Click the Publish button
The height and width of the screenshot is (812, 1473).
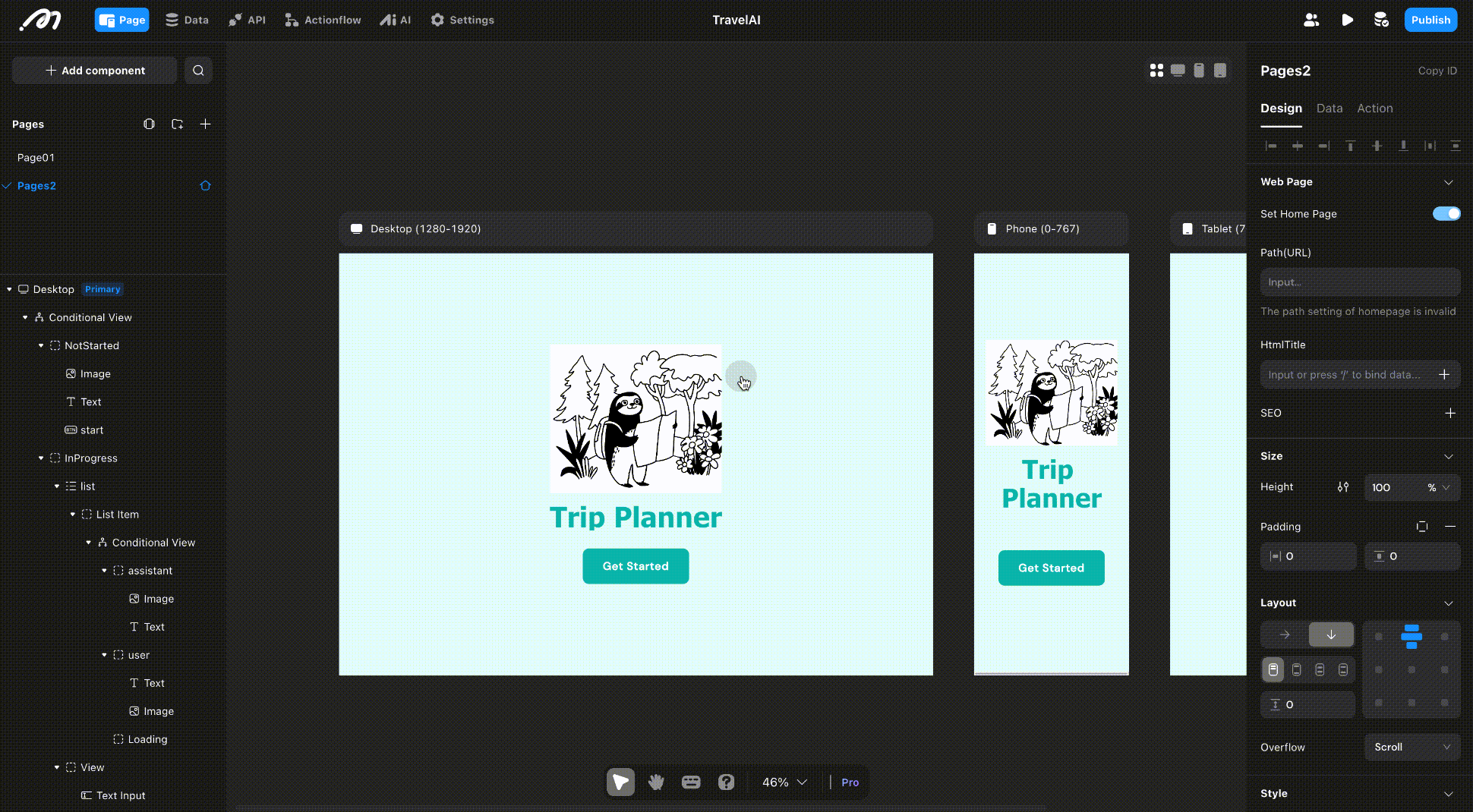tap(1430, 20)
